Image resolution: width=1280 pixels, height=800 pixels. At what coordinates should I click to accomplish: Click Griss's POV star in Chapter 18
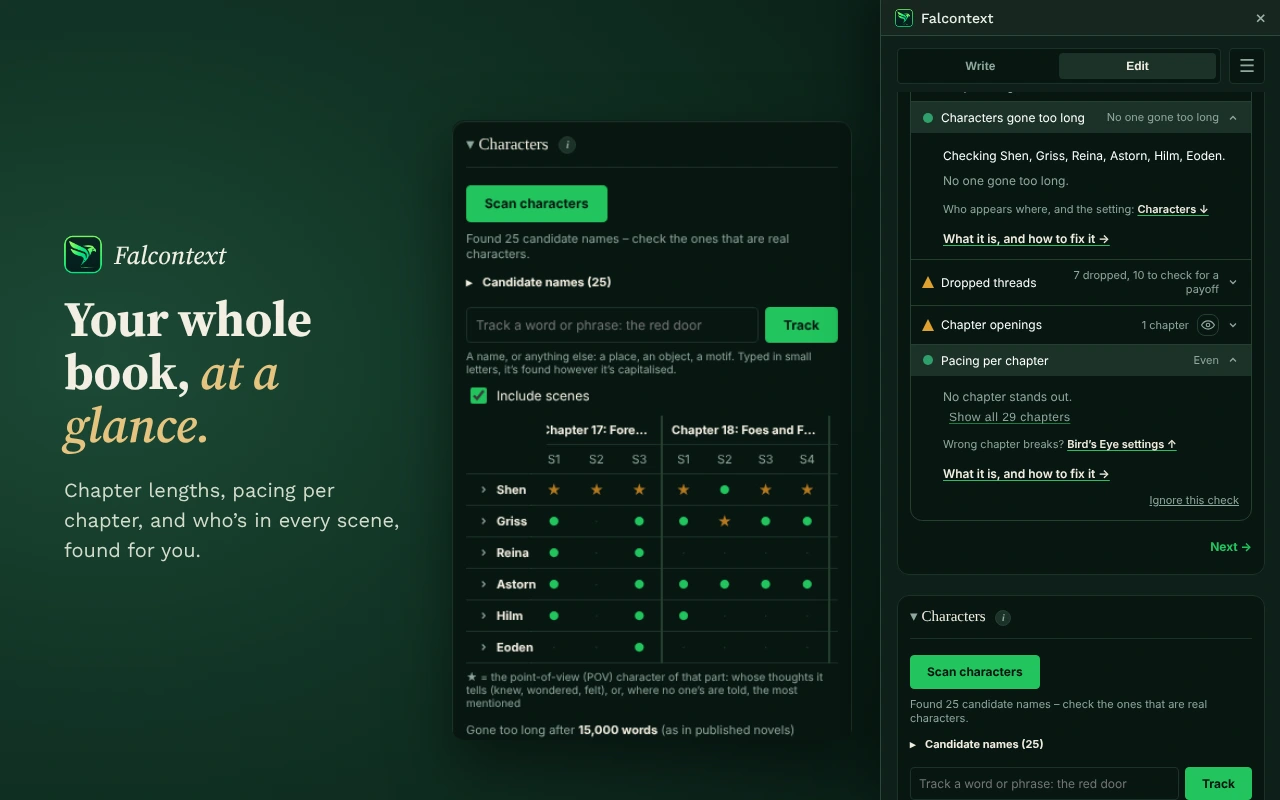725,522
